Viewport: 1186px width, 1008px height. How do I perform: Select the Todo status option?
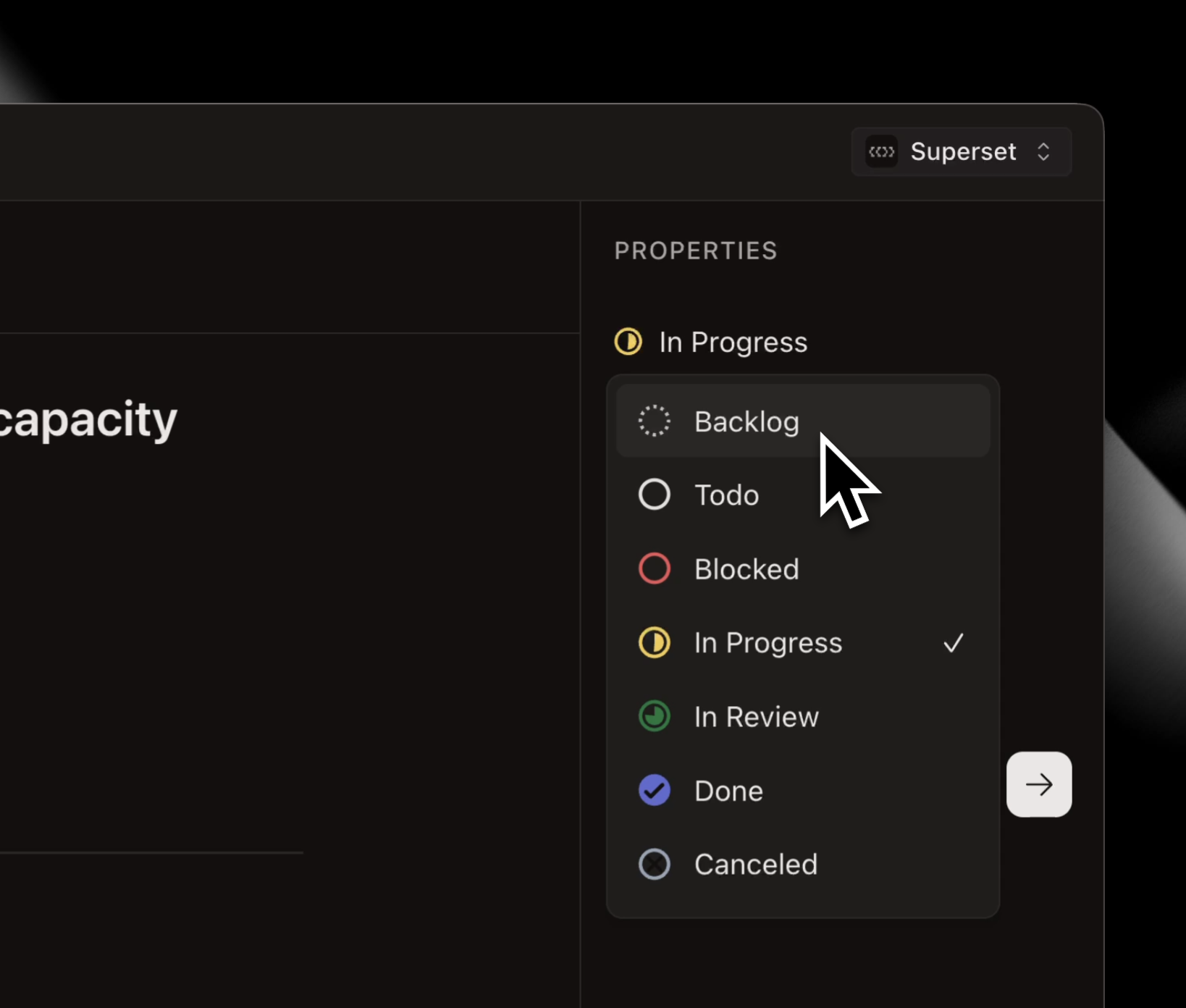click(x=725, y=495)
